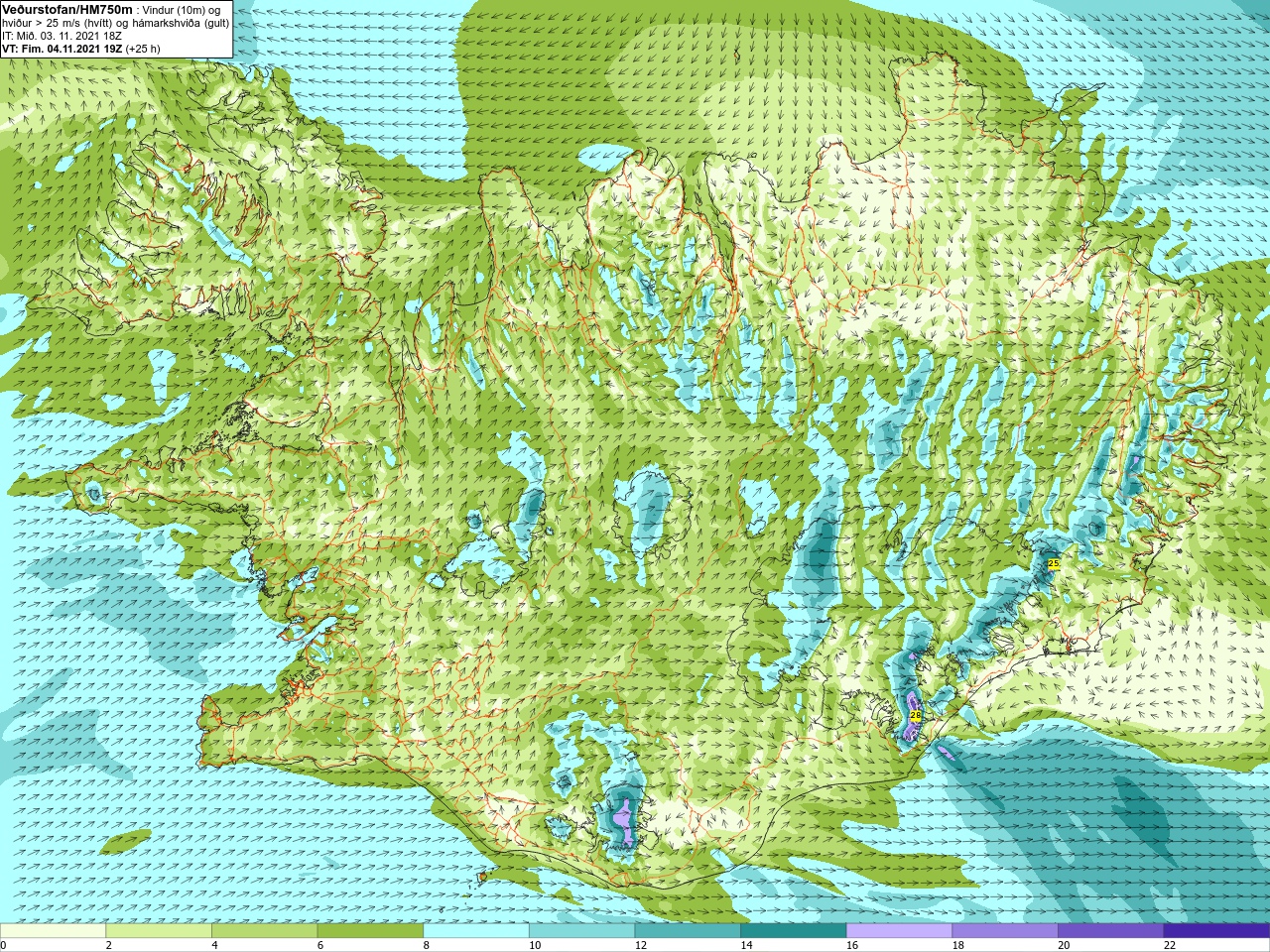
Task: Click the 14–16 m/s dark teal legend swatch
Action: coord(793,931)
